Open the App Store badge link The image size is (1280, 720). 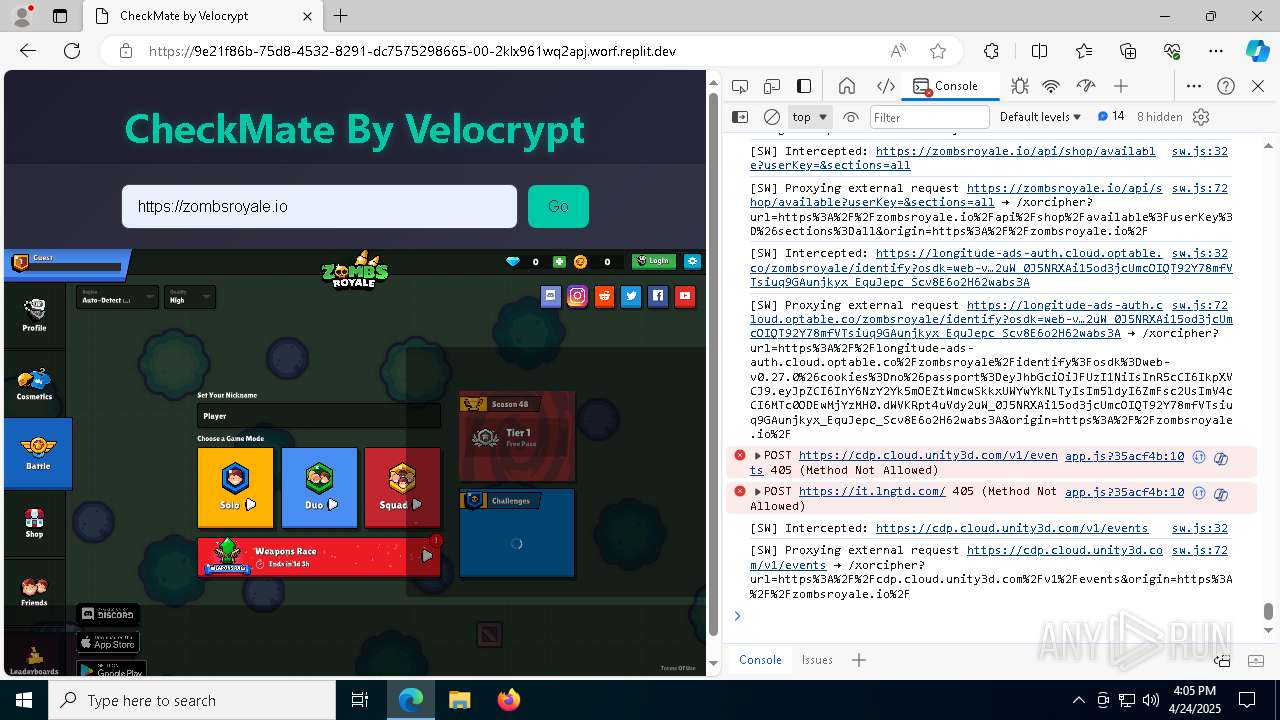tap(108, 641)
